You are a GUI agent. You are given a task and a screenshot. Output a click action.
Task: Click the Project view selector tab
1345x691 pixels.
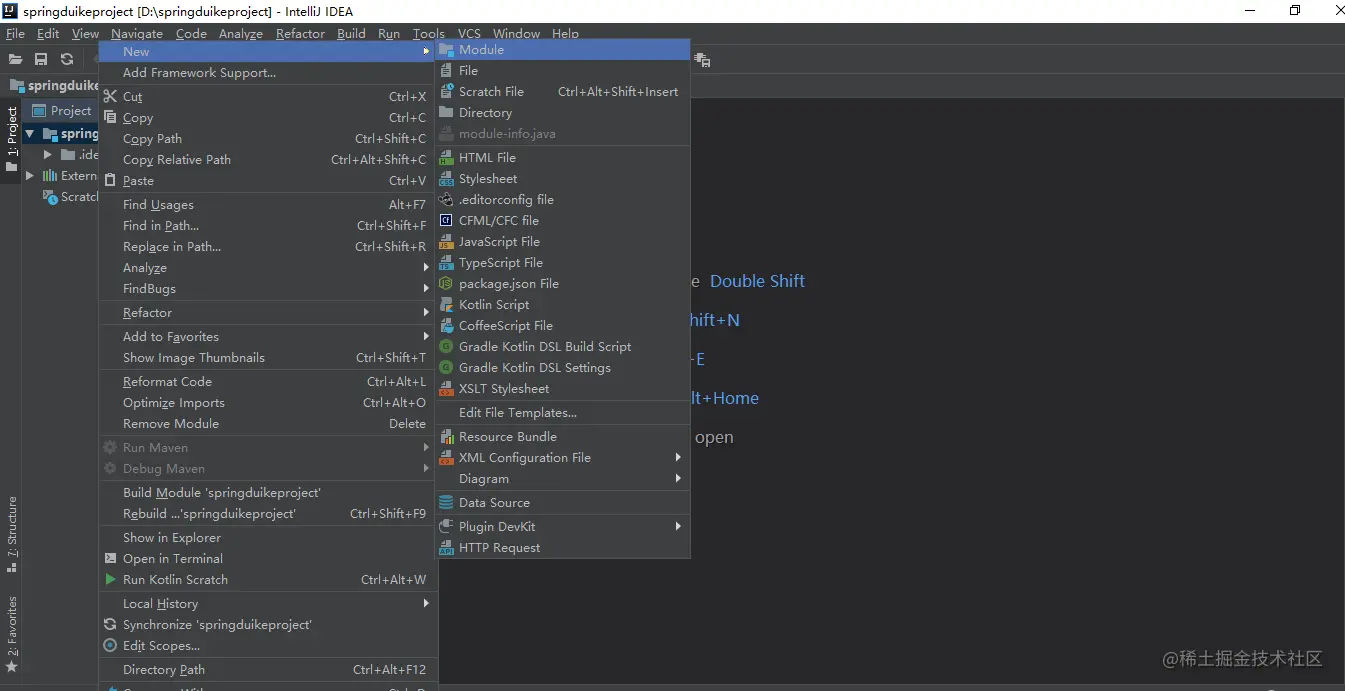pyautogui.click(x=62, y=111)
